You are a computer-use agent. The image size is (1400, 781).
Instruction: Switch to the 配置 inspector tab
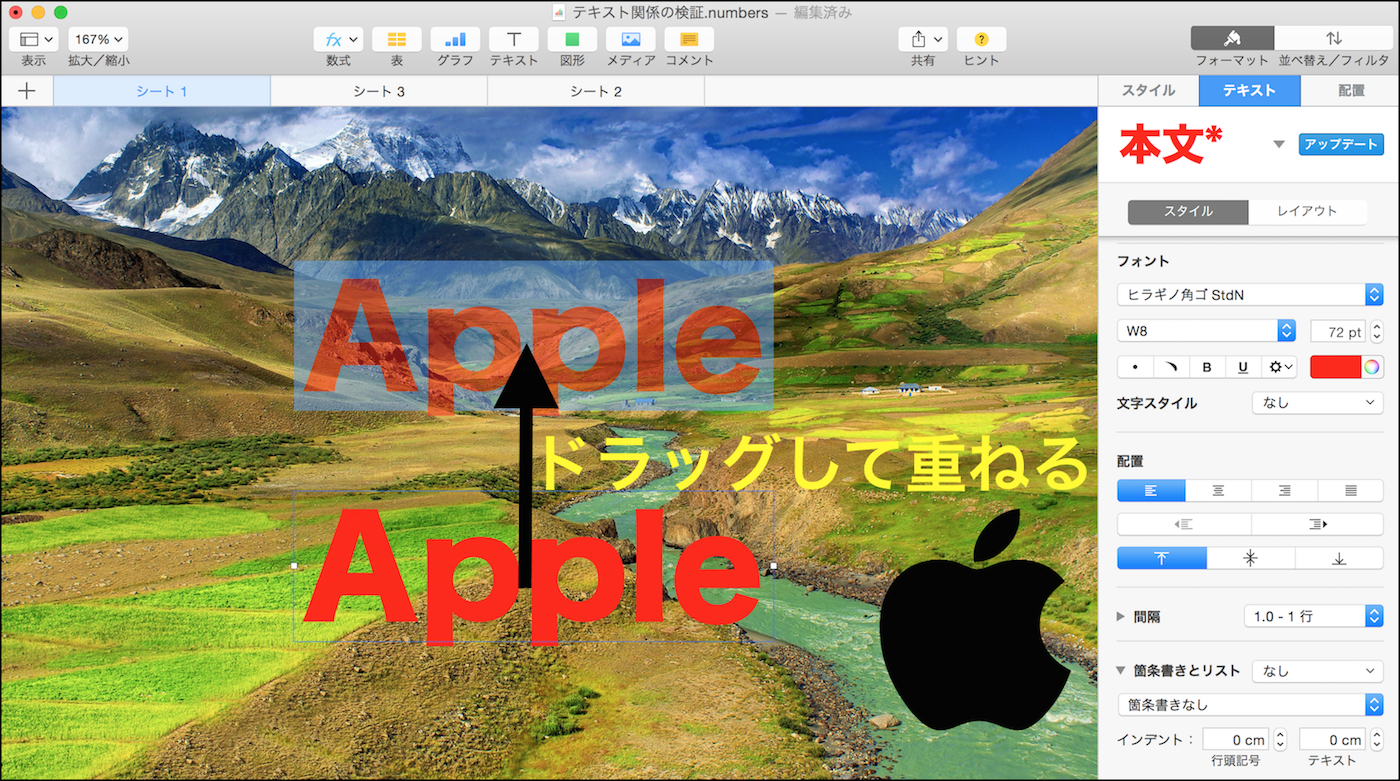pos(1351,90)
